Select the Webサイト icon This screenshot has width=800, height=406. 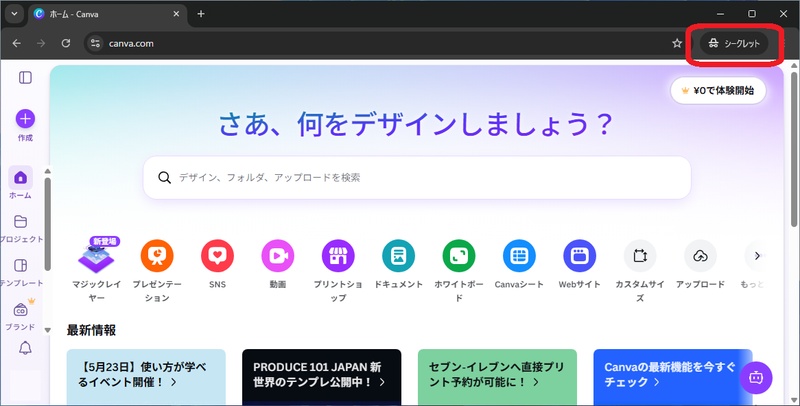pos(580,256)
